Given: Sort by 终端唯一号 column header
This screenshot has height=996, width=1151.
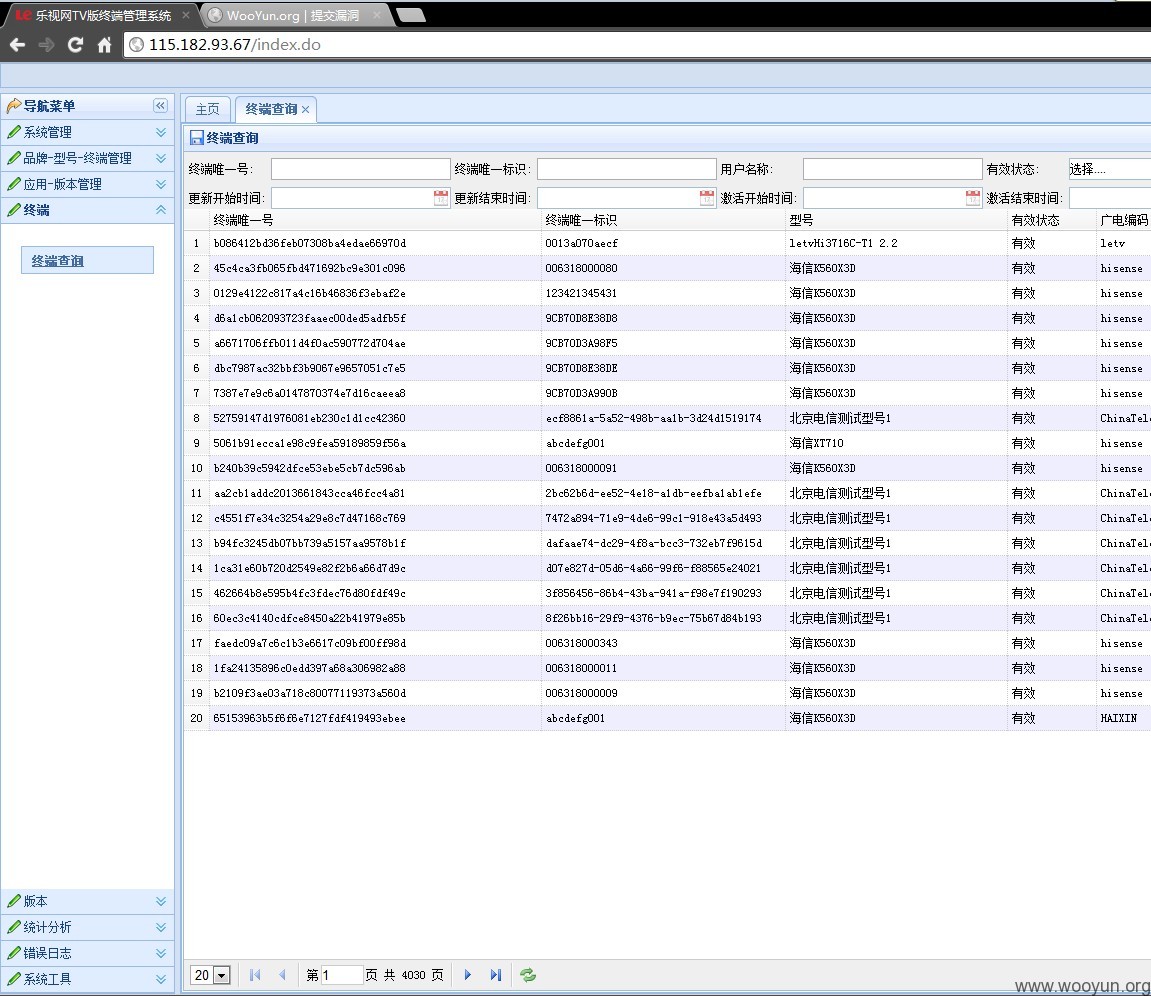Looking at the screenshot, I should click(x=375, y=219).
